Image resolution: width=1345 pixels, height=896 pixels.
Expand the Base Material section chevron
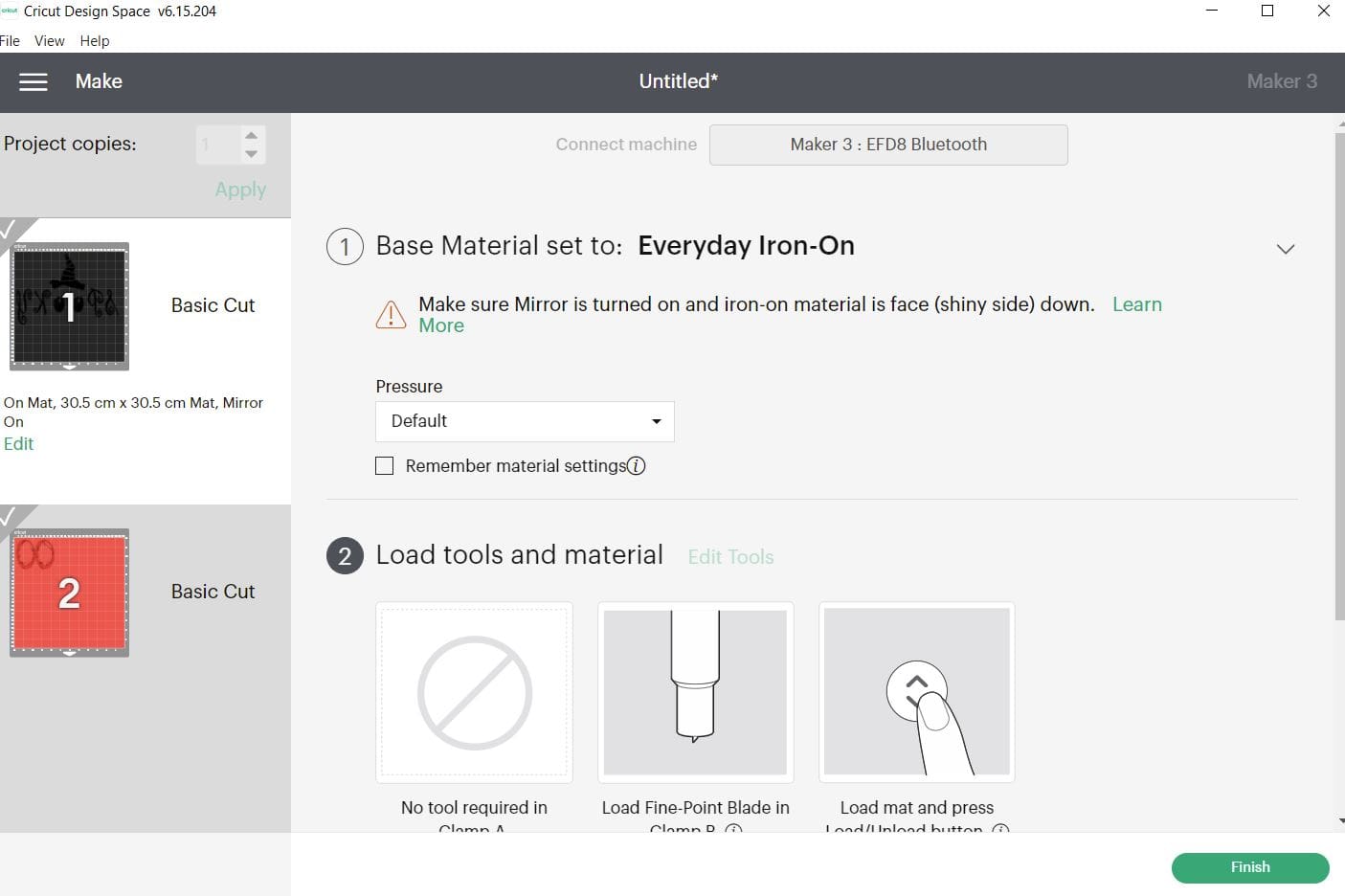pyautogui.click(x=1286, y=249)
